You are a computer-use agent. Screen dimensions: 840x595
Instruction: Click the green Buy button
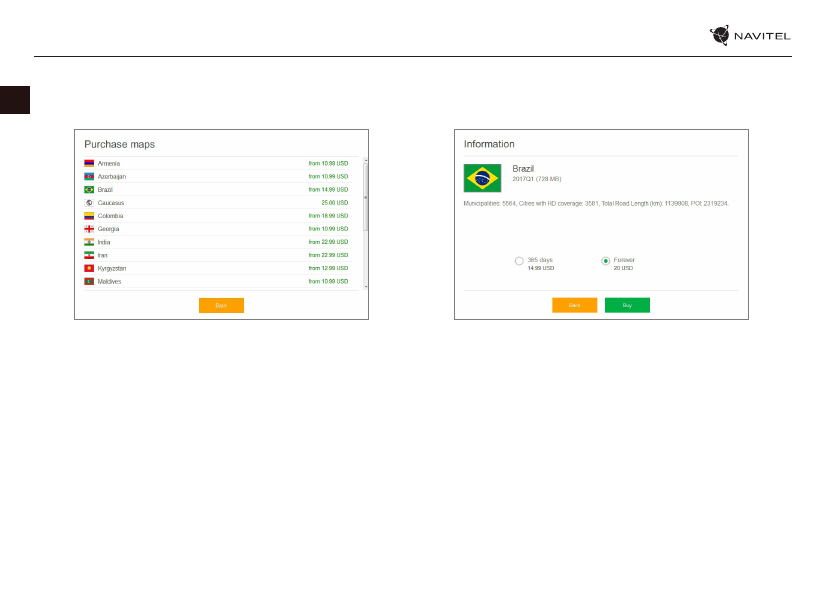(x=627, y=305)
